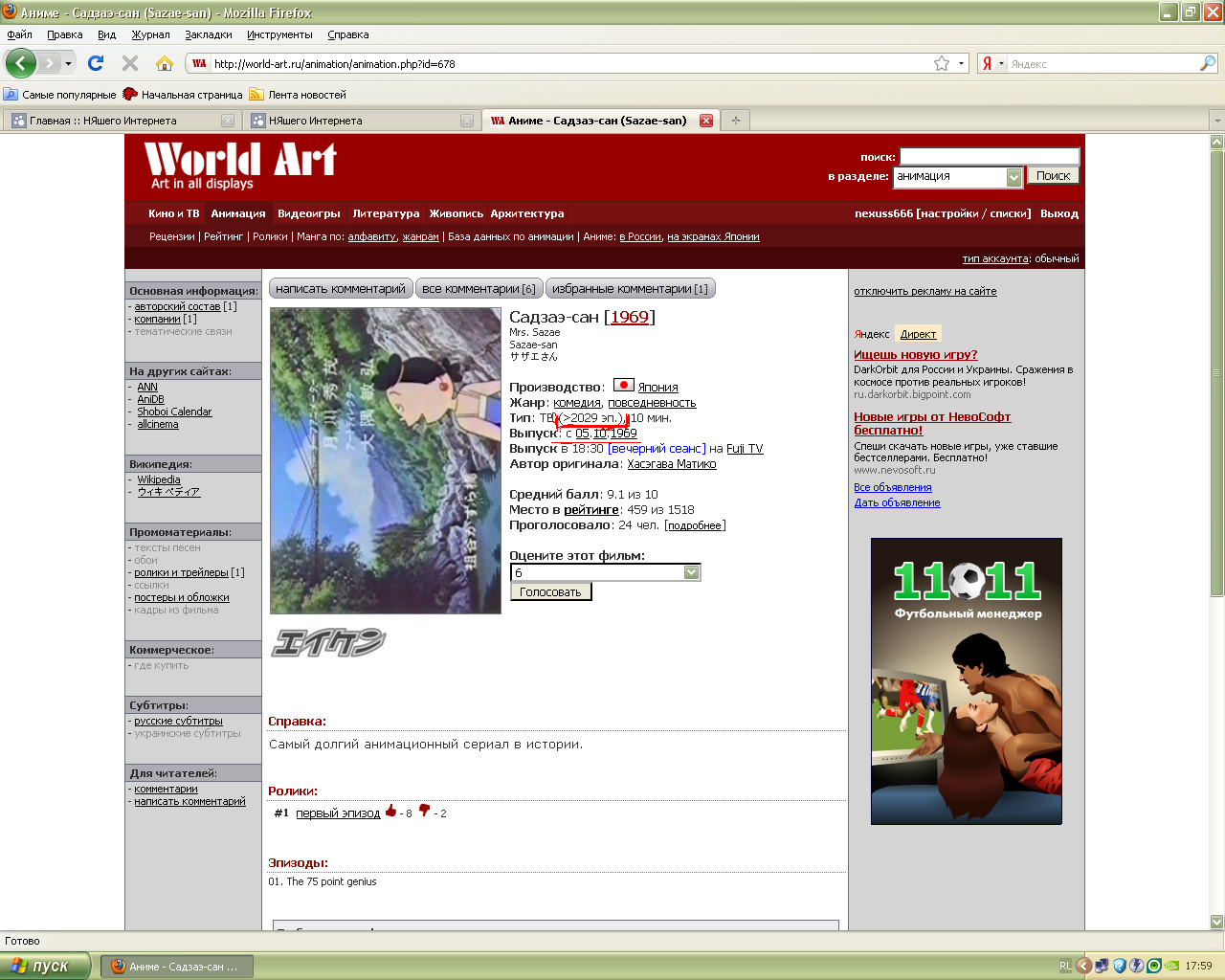Open the Правка menu
The height and width of the screenshot is (980, 1225).
coord(64,34)
